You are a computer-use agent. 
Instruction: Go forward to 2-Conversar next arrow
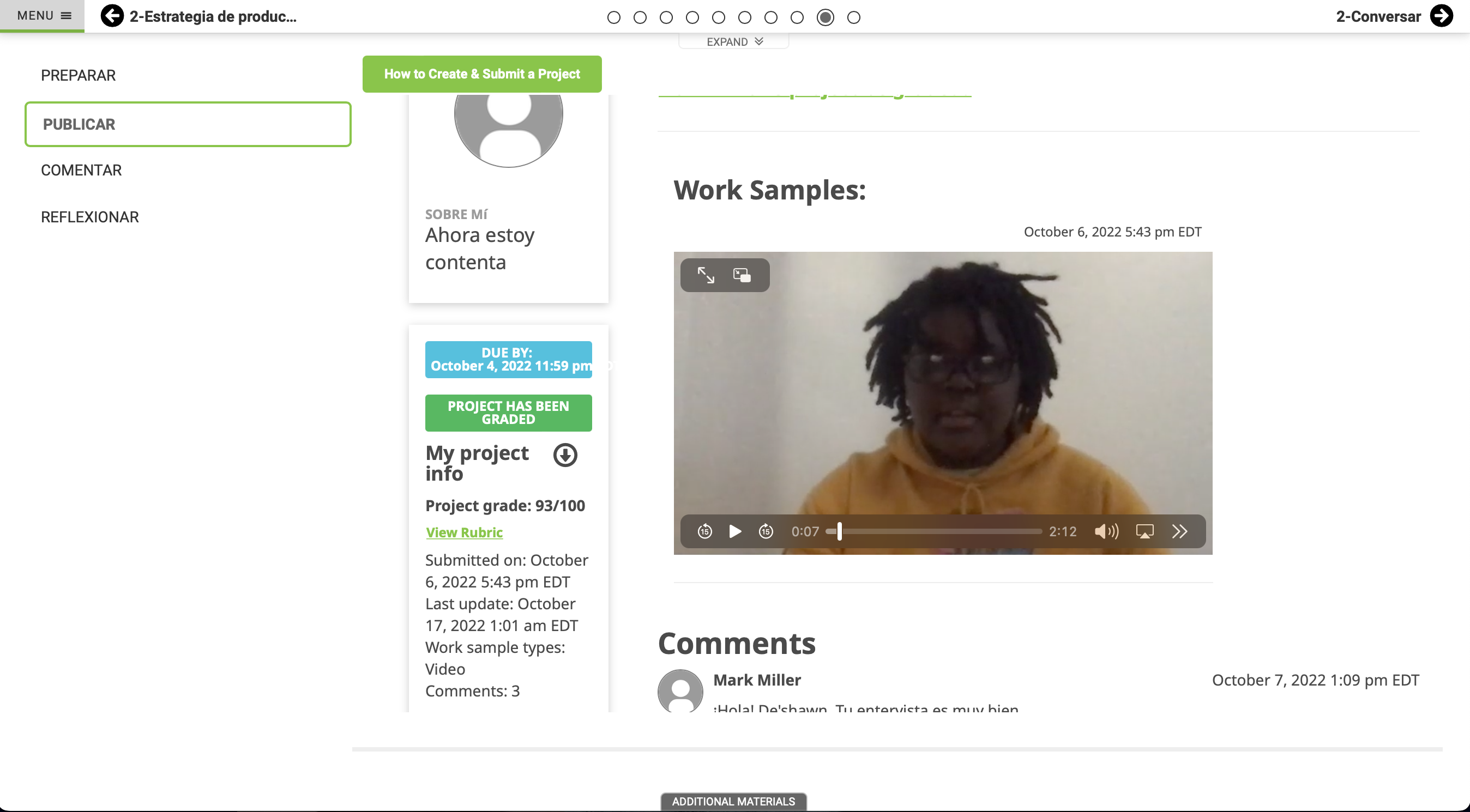[x=1442, y=16]
